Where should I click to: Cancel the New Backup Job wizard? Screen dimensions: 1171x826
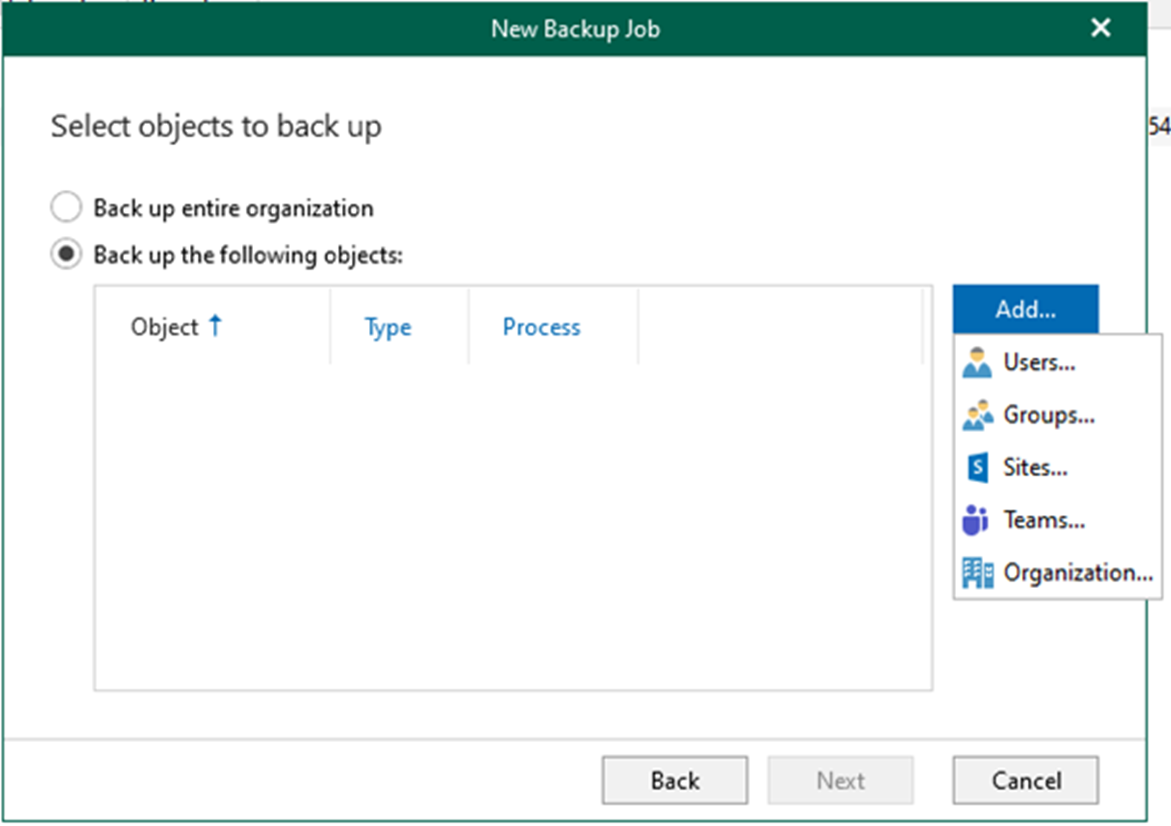point(1025,780)
